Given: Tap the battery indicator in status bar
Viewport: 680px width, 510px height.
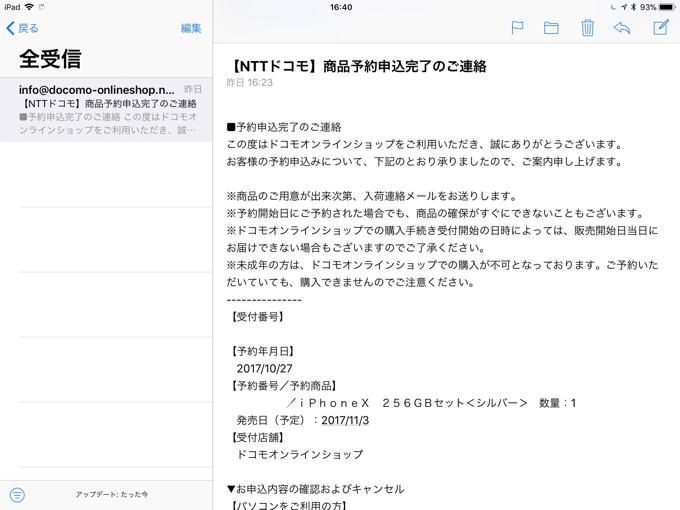Looking at the screenshot, I should point(667,7).
